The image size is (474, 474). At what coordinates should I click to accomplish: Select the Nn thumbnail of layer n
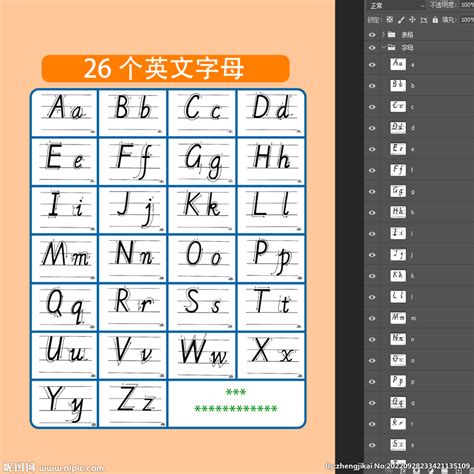(x=398, y=338)
